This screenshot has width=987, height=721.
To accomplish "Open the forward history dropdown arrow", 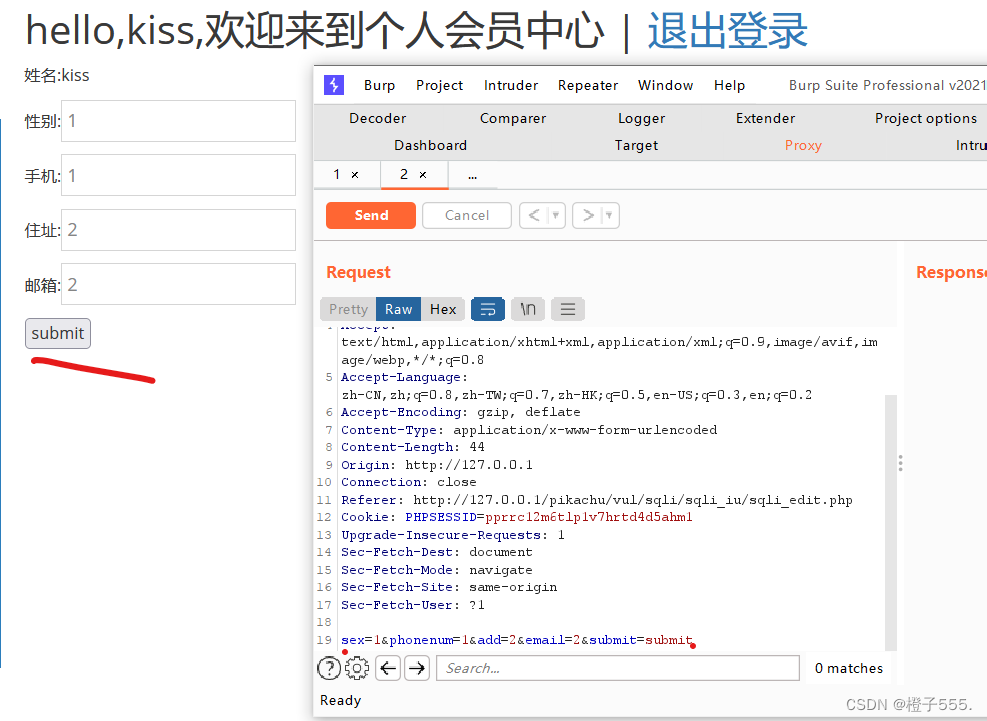I will [x=609, y=215].
